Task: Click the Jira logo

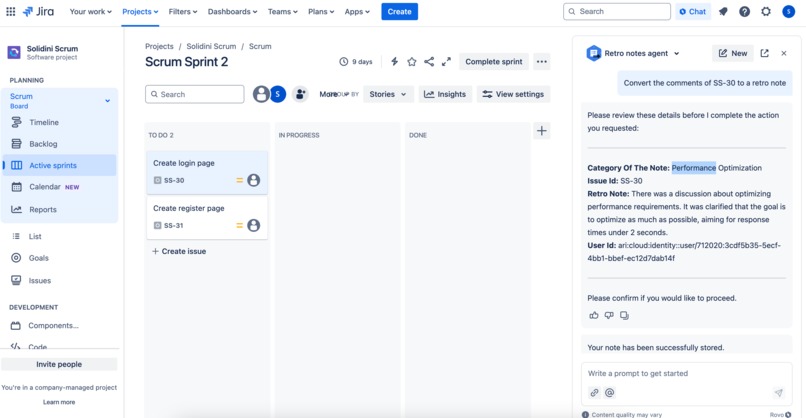Action: (39, 11)
